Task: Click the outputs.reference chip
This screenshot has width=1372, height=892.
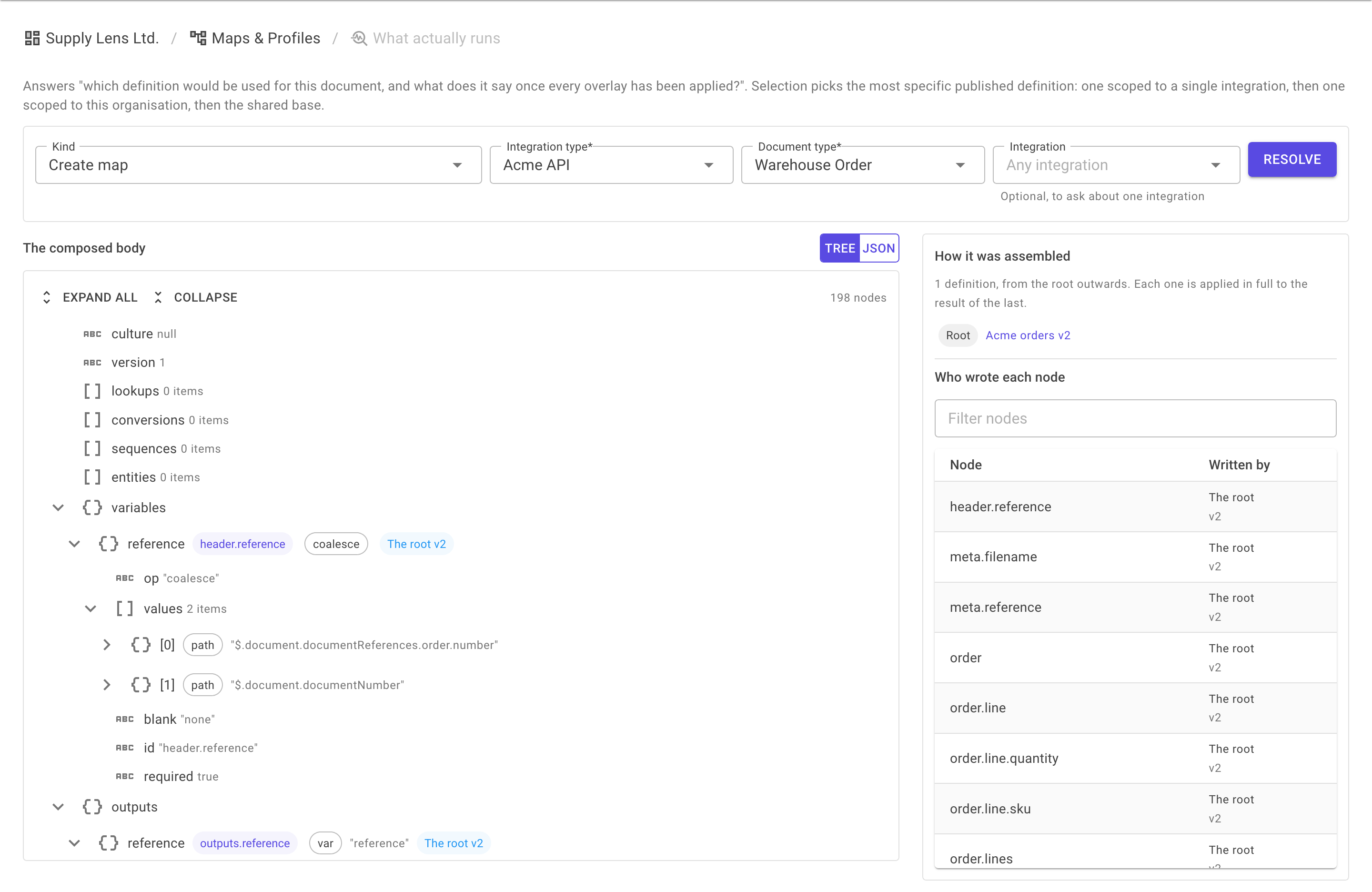Action: (x=244, y=843)
